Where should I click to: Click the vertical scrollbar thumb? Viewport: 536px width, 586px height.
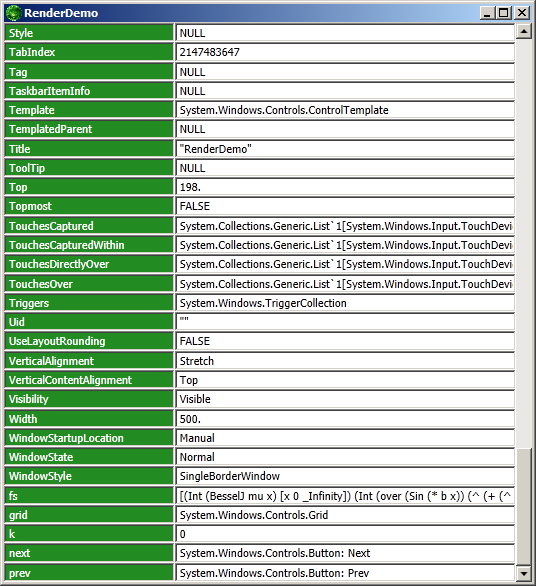524,507
